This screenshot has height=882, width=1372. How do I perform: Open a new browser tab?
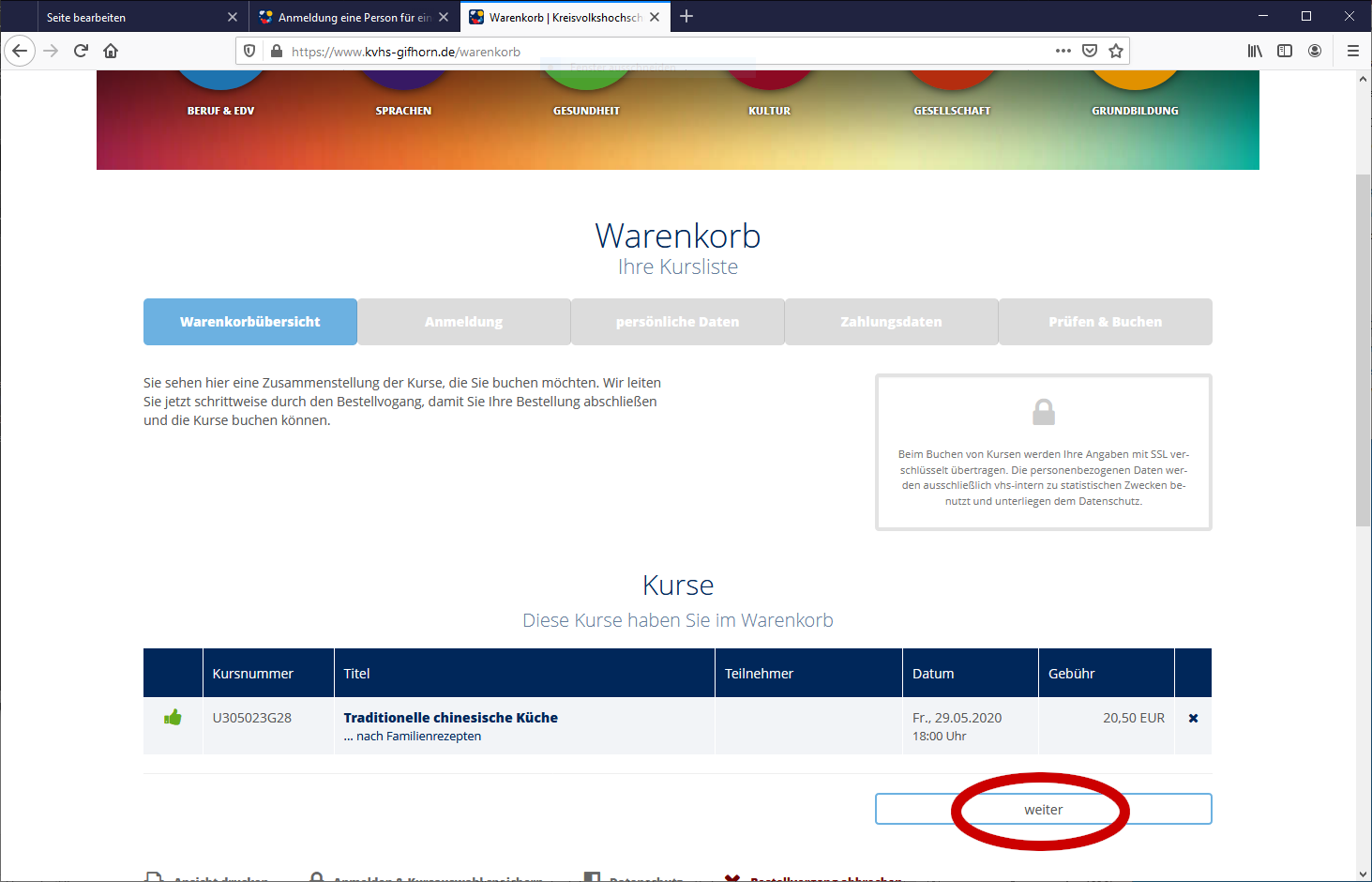pyautogui.click(x=686, y=16)
